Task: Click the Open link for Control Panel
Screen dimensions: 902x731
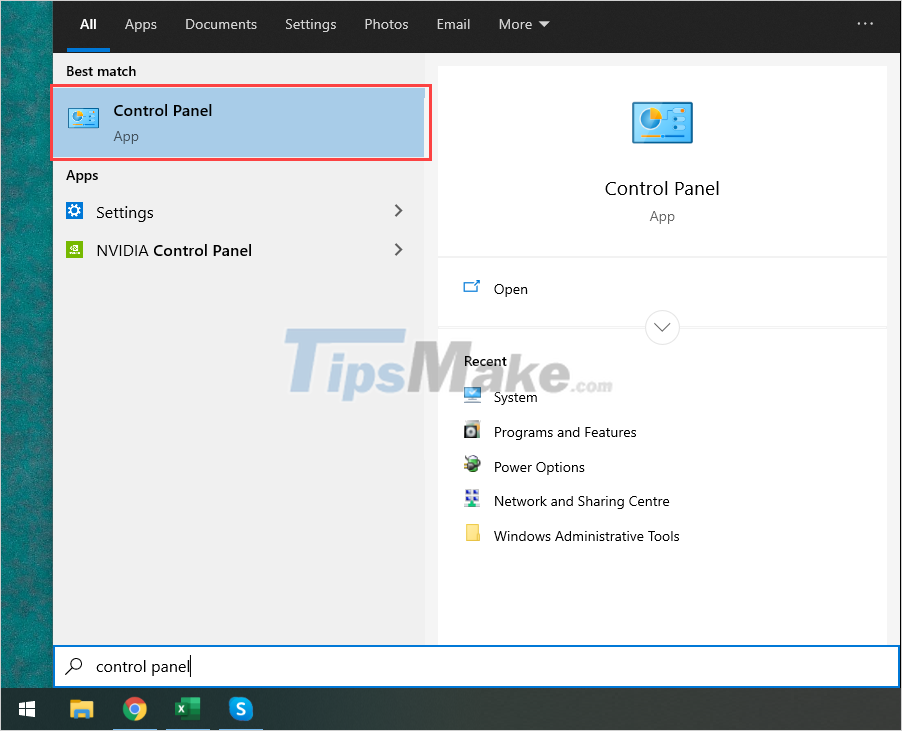Action: [510, 289]
